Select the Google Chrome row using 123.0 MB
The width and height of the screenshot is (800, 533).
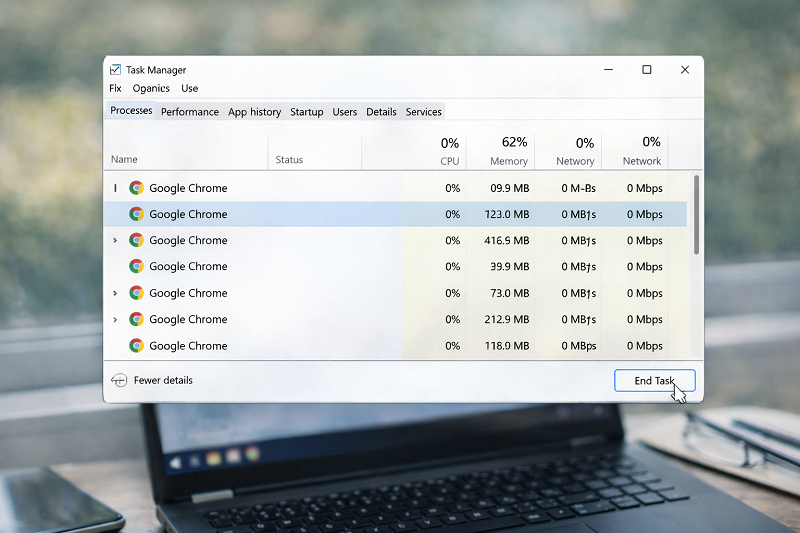click(x=395, y=214)
